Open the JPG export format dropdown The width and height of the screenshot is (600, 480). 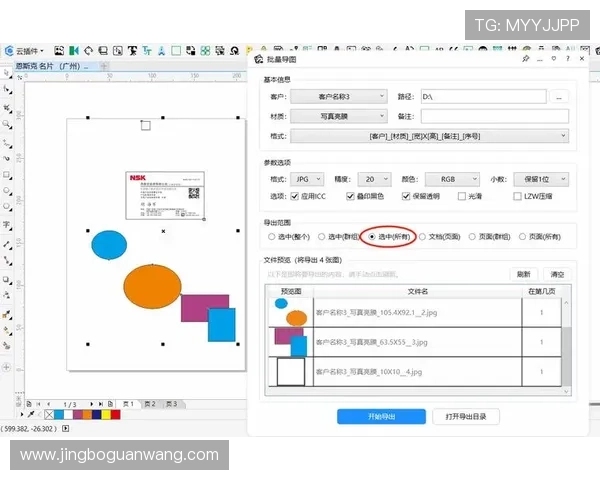click(x=307, y=179)
